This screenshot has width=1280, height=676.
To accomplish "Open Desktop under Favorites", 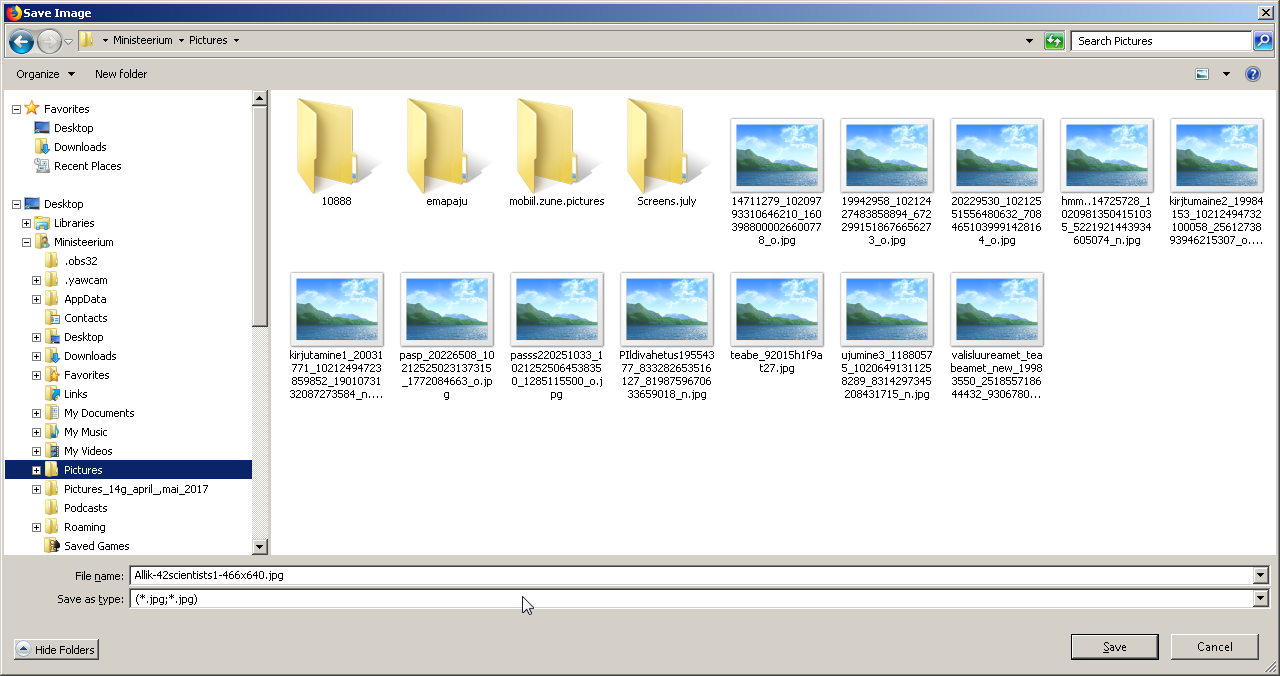I will coord(73,128).
